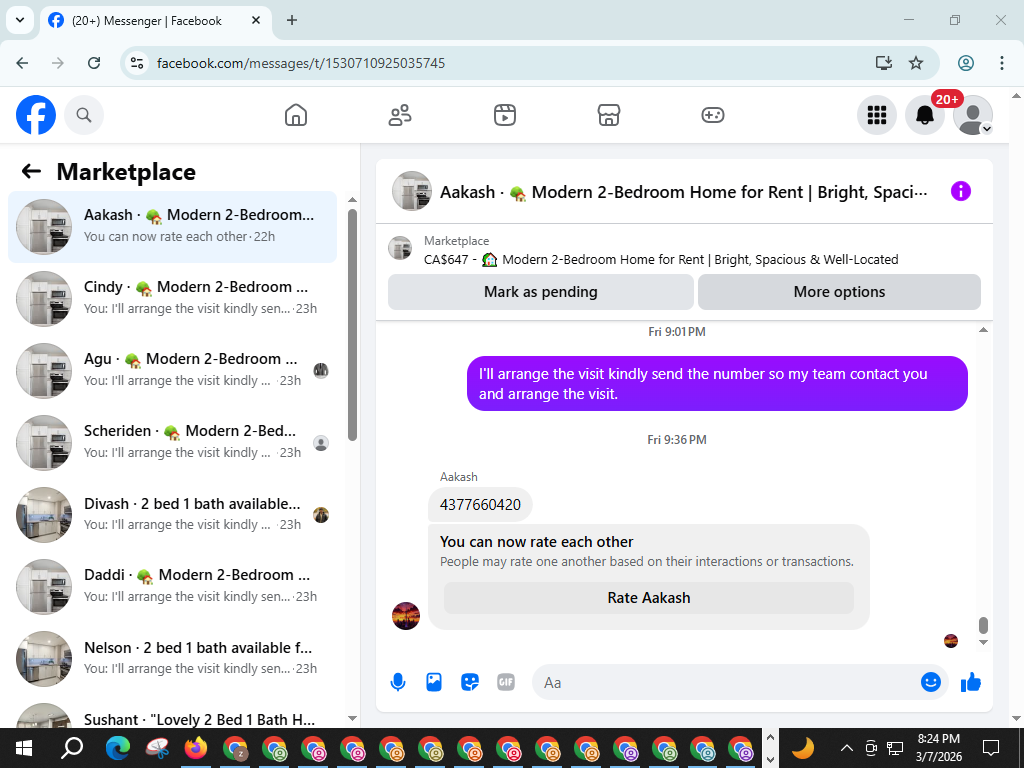This screenshot has width=1024, height=768.
Task: Click the browser back arrow
Action: tap(22, 63)
